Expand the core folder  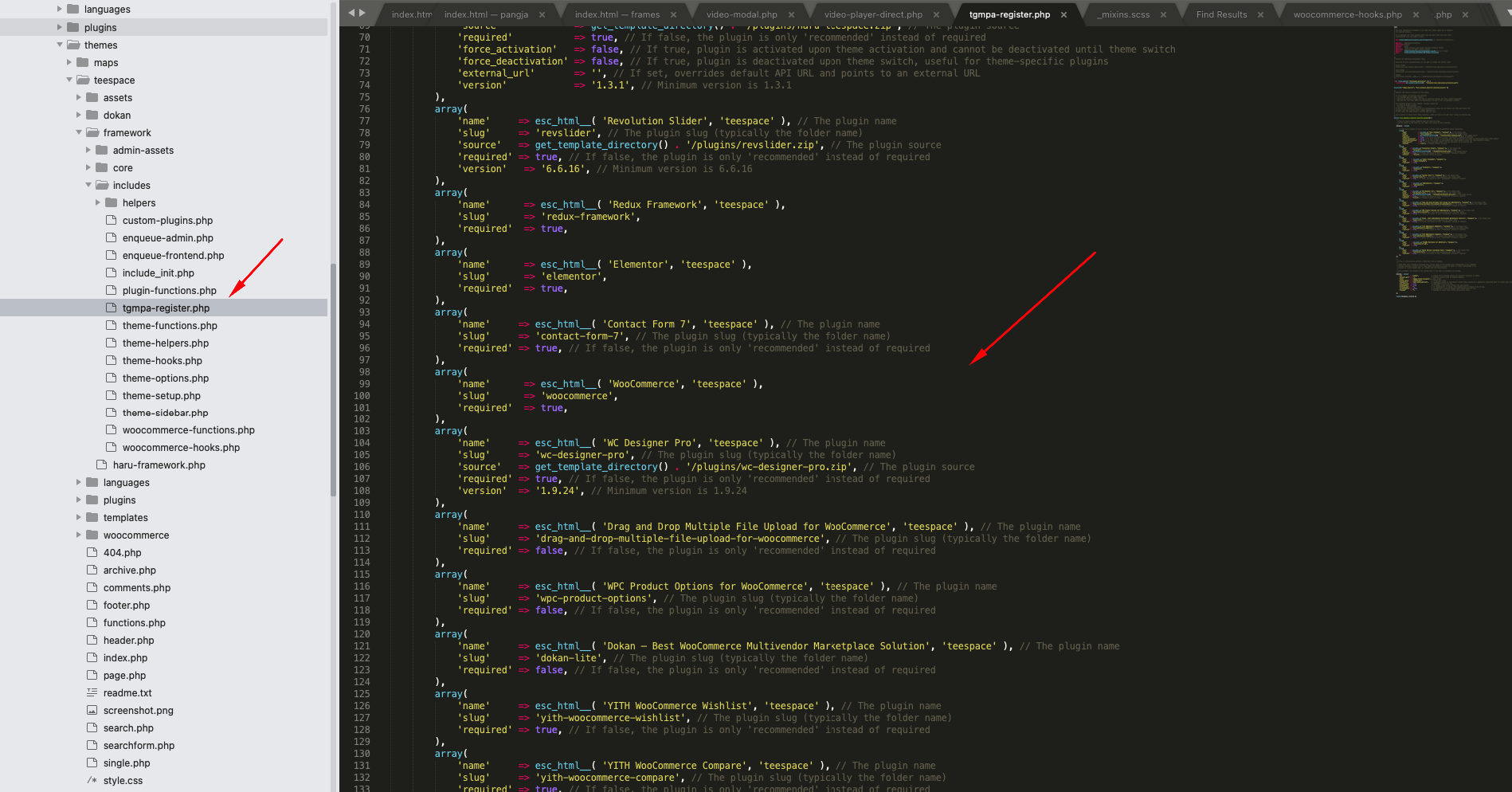point(88,167)
